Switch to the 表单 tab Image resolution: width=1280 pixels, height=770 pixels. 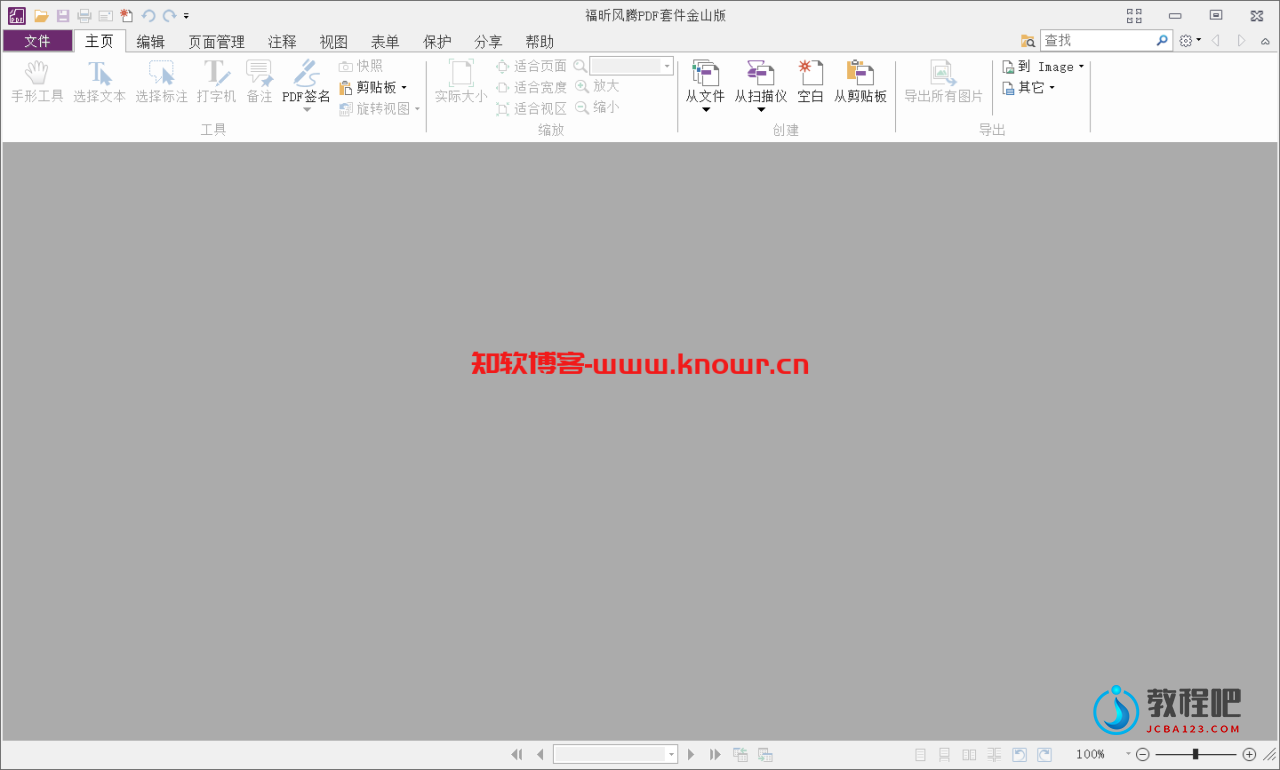[385, 41]
